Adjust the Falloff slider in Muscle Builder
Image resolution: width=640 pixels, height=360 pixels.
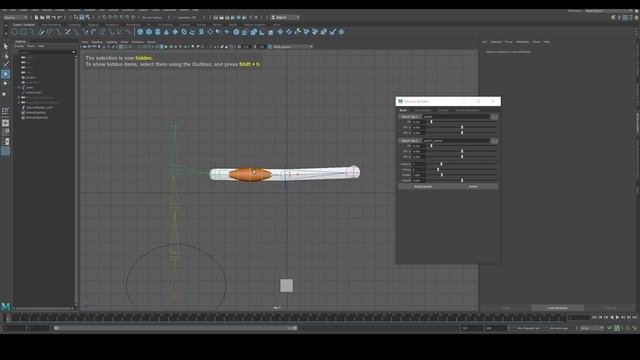(462, 180)
